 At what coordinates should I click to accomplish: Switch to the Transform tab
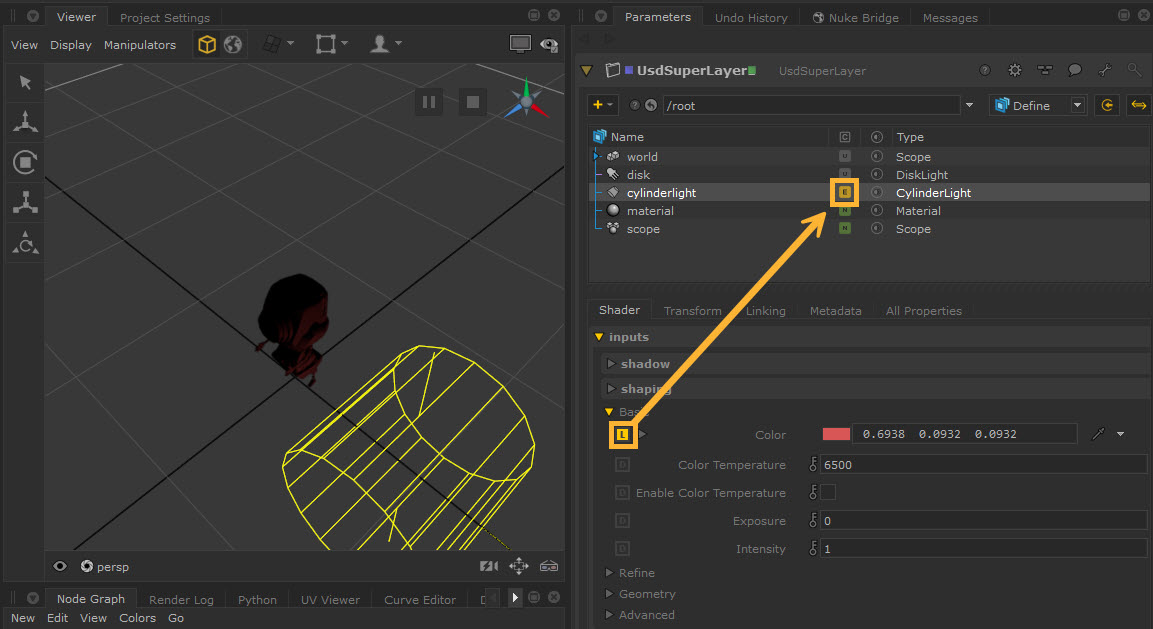[692, 311]
